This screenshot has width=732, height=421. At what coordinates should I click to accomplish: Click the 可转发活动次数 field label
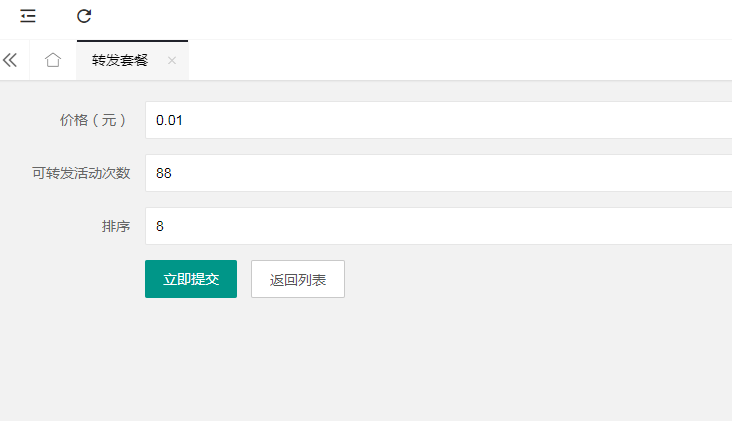tap(81, 174)
